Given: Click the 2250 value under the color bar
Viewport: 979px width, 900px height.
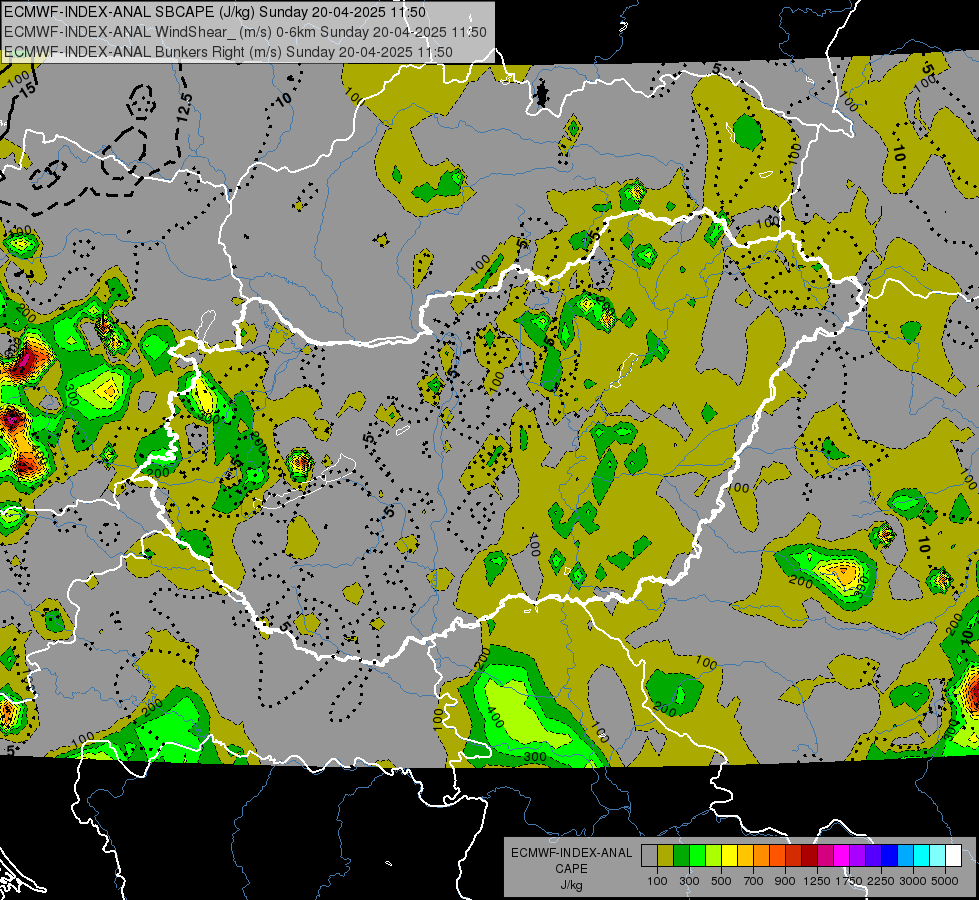Looking at the screenshot, I should (x=881, y=881).
